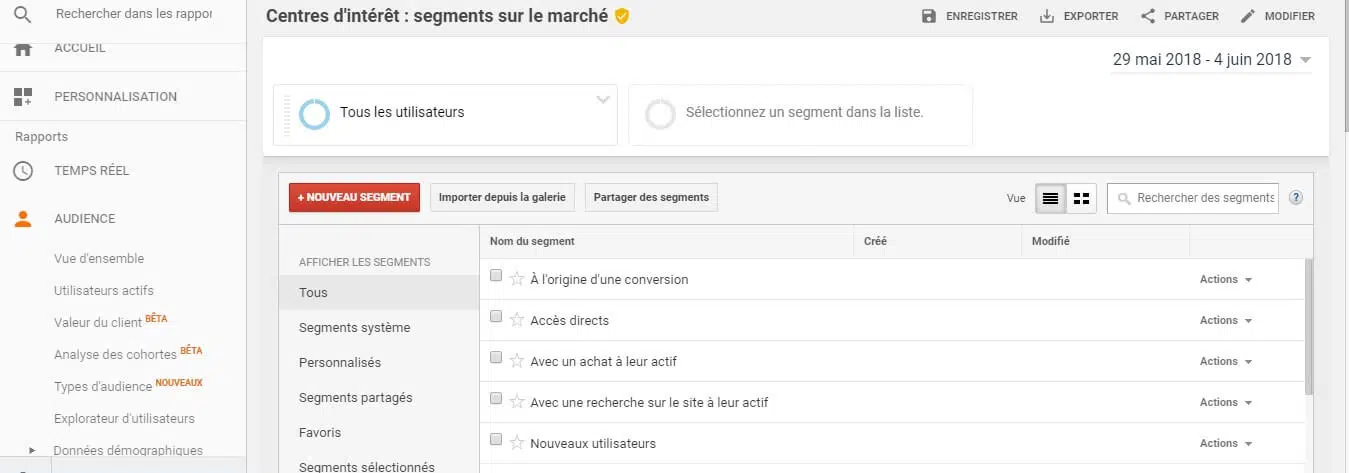Check the À l'origine d'une conversion checkbox
Screen dimensions: 1349x473
496,276
